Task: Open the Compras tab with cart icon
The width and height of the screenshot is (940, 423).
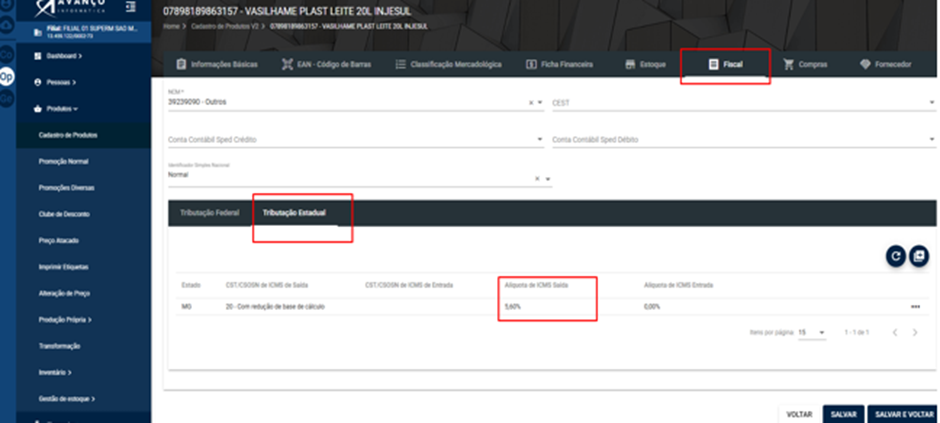Action: coord(805,65)
